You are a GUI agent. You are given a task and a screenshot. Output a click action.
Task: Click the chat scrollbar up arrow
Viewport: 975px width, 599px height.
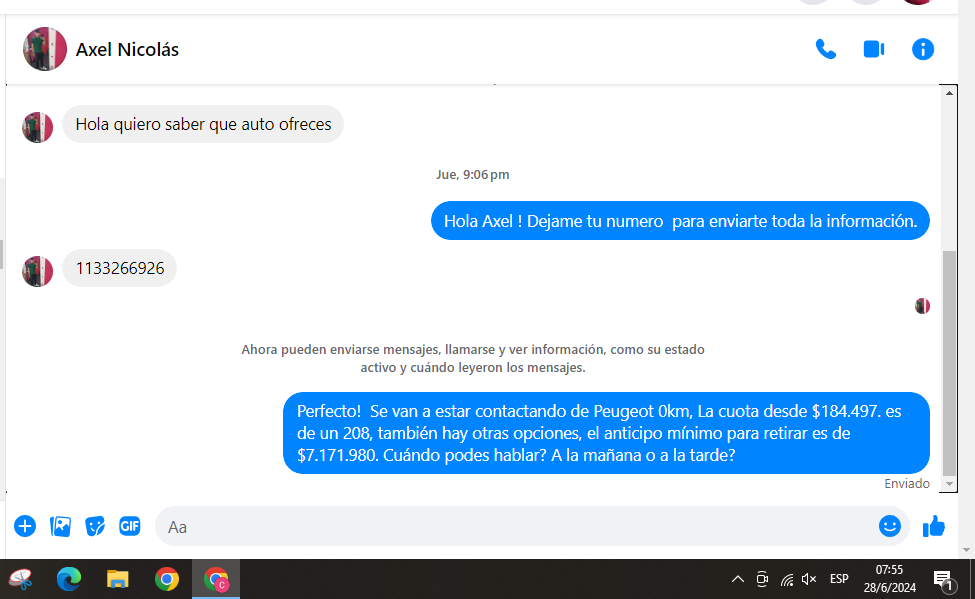point(949,93)
